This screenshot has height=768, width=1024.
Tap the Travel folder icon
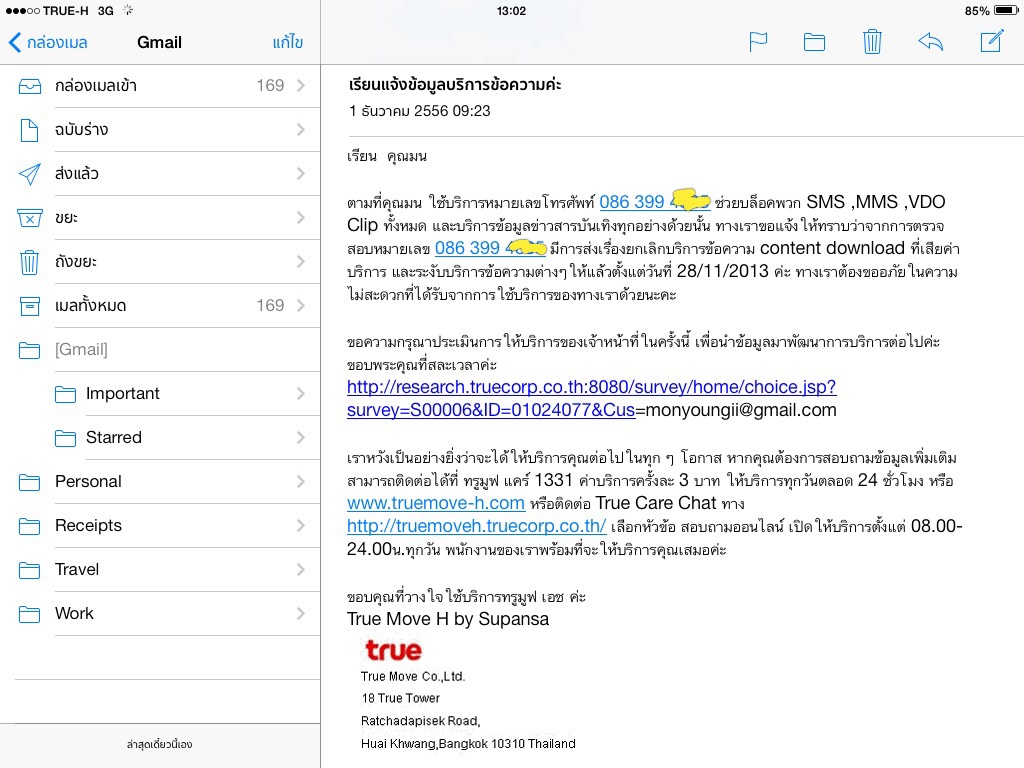[x=29, y=570]
